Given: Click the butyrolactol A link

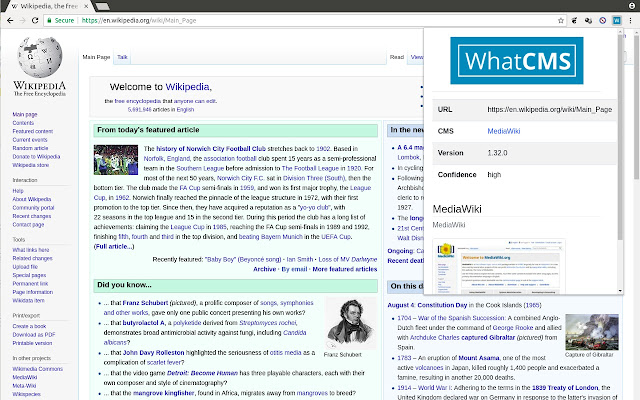Looking at the screenshot, I should point(144,323).
